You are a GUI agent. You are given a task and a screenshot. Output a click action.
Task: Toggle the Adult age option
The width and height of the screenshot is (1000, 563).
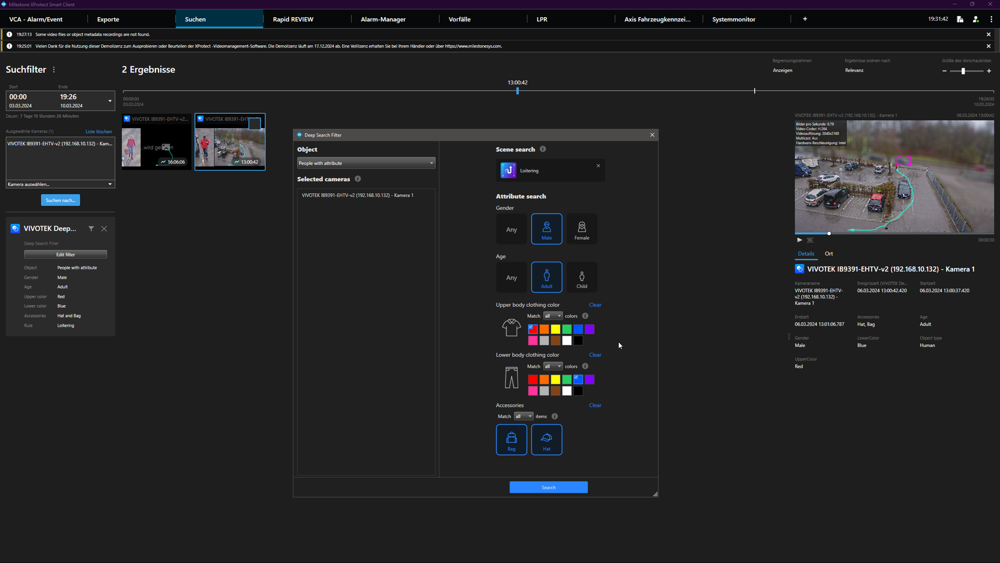[546, 277]
